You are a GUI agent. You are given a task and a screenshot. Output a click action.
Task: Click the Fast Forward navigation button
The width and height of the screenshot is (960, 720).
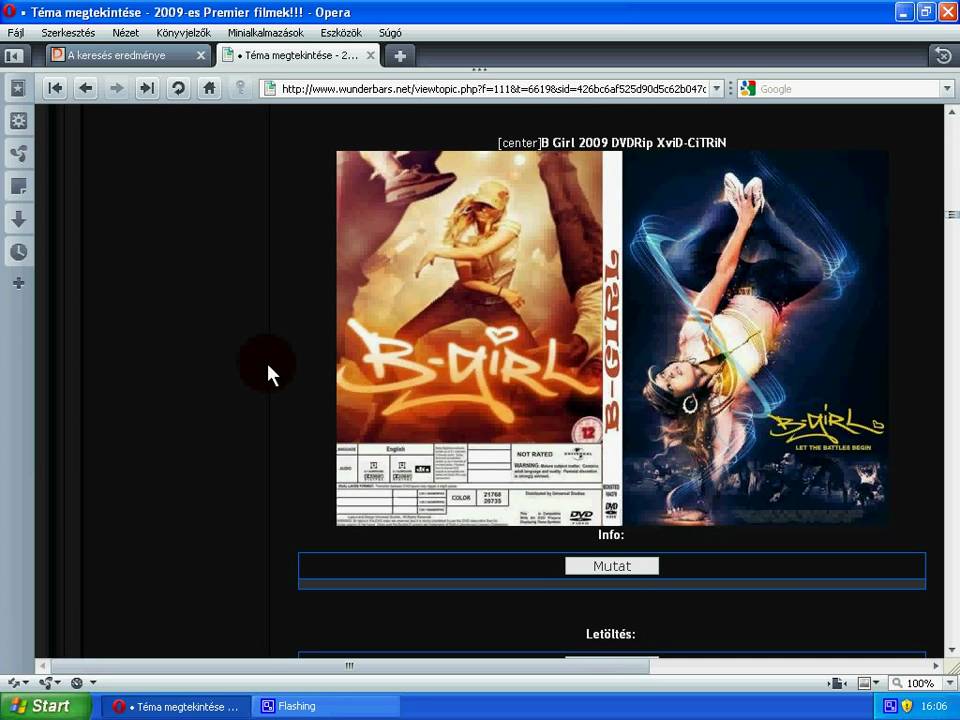pyautogui.click(x=147, y=88)
